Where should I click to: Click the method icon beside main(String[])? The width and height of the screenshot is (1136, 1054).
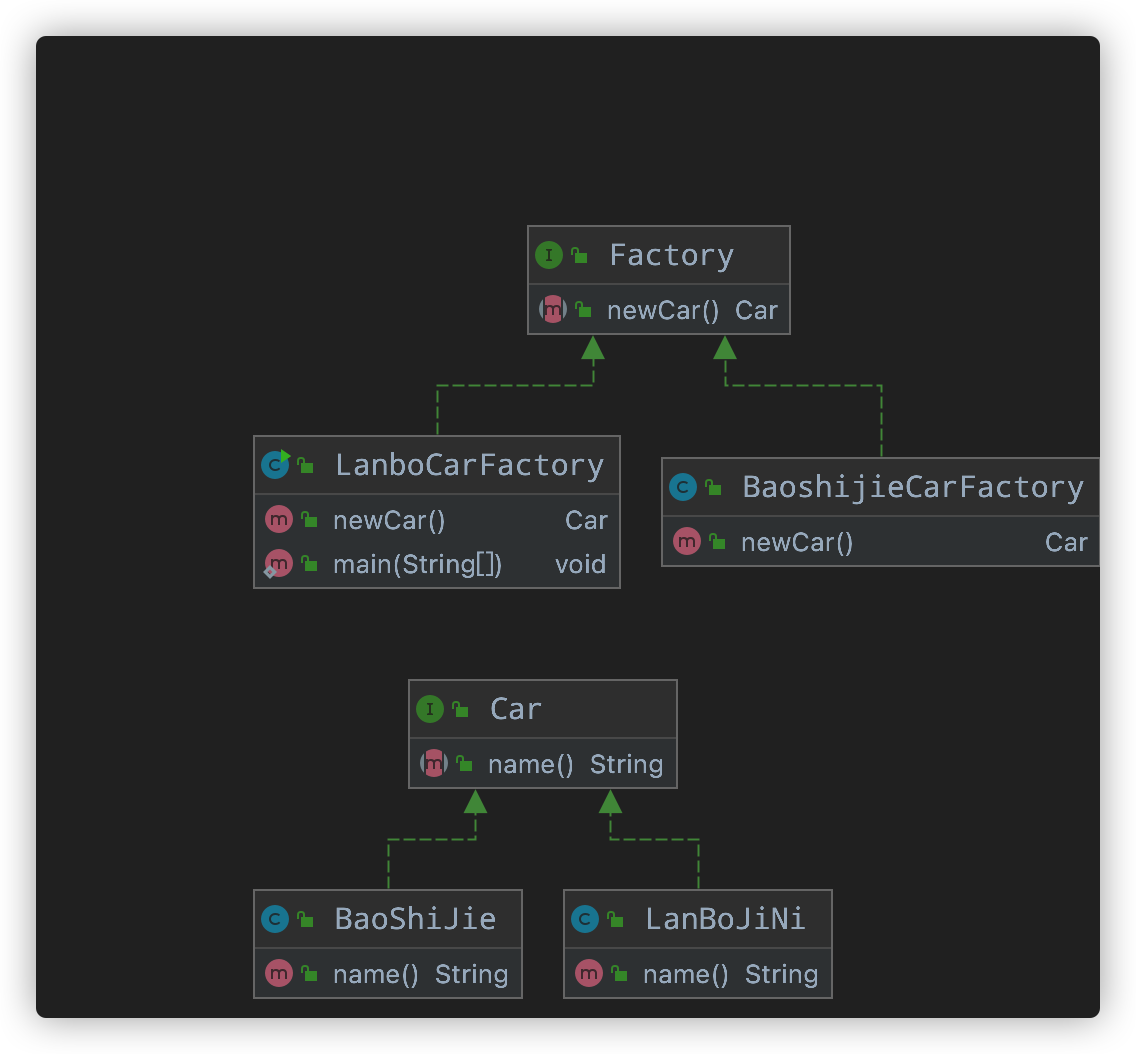(x=278, y=564)
